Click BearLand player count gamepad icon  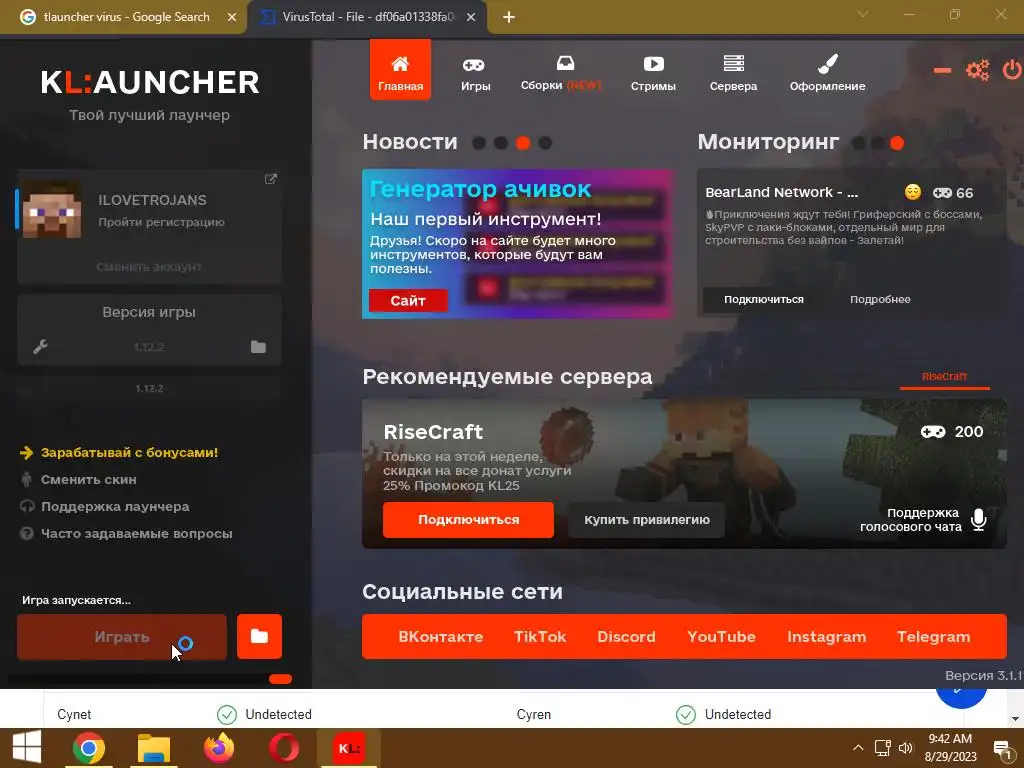click(x=942, y=193)
